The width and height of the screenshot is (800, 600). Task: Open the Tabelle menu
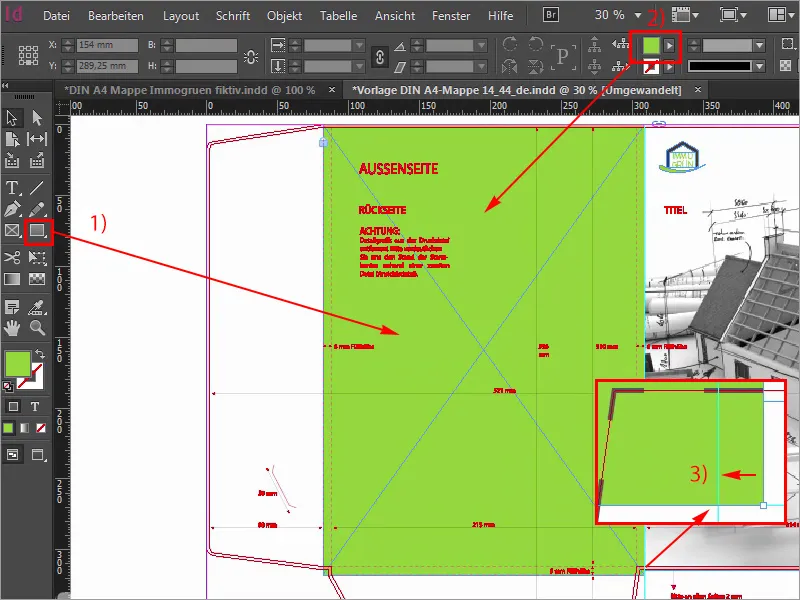338,16
